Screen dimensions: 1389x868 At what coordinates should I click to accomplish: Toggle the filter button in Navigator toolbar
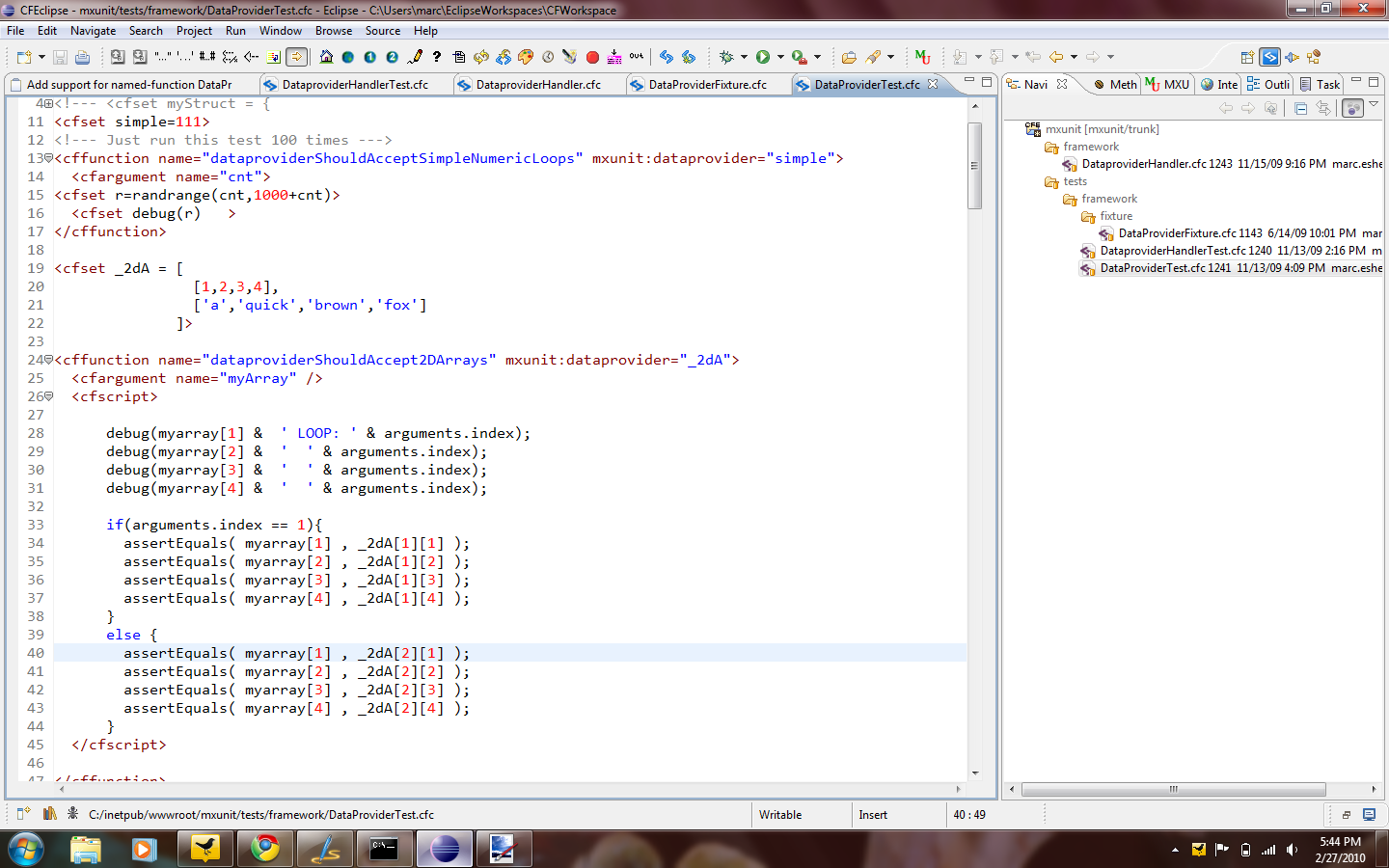click(x=1353, y=108)
